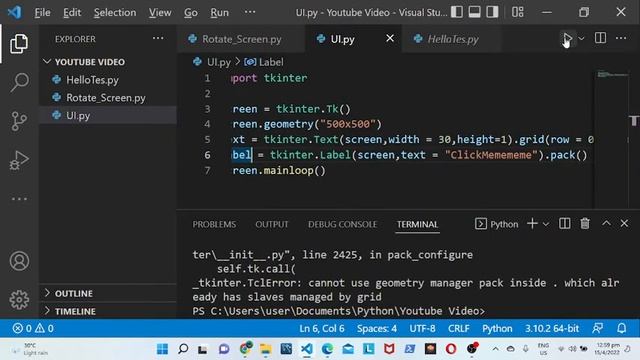The width and height of the screenshot is (640, 360).
Task: Open the launch profile dropdown beside plus
Action: (546, 224)
